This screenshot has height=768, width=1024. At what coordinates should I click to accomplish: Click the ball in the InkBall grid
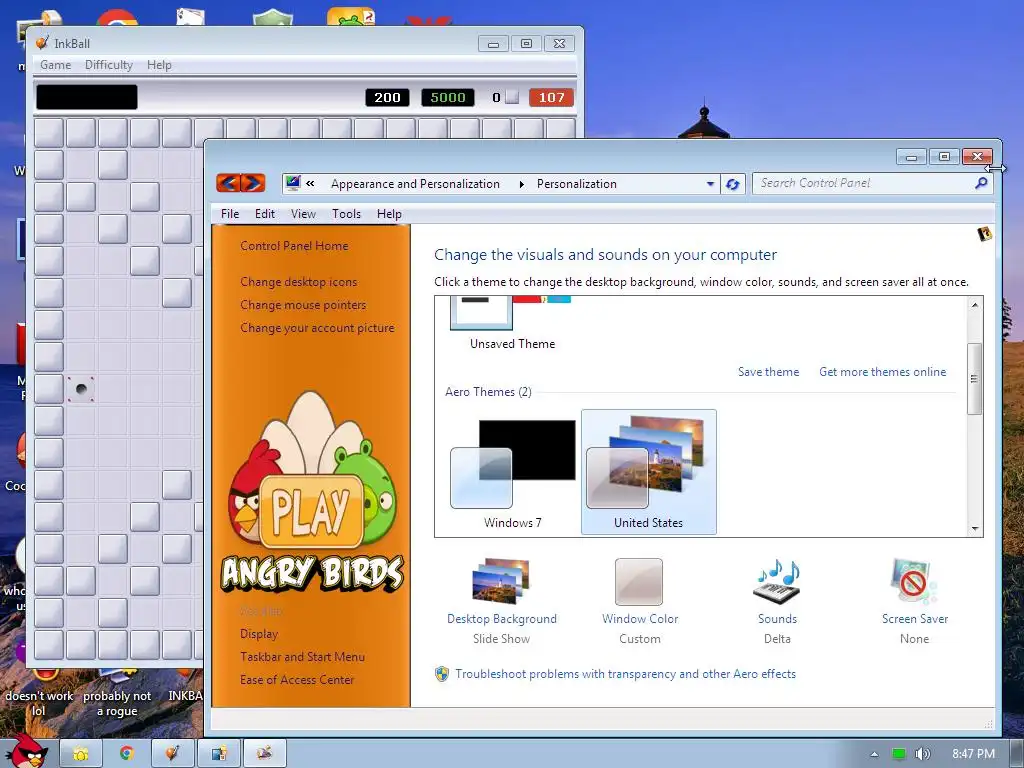[81, 389]
